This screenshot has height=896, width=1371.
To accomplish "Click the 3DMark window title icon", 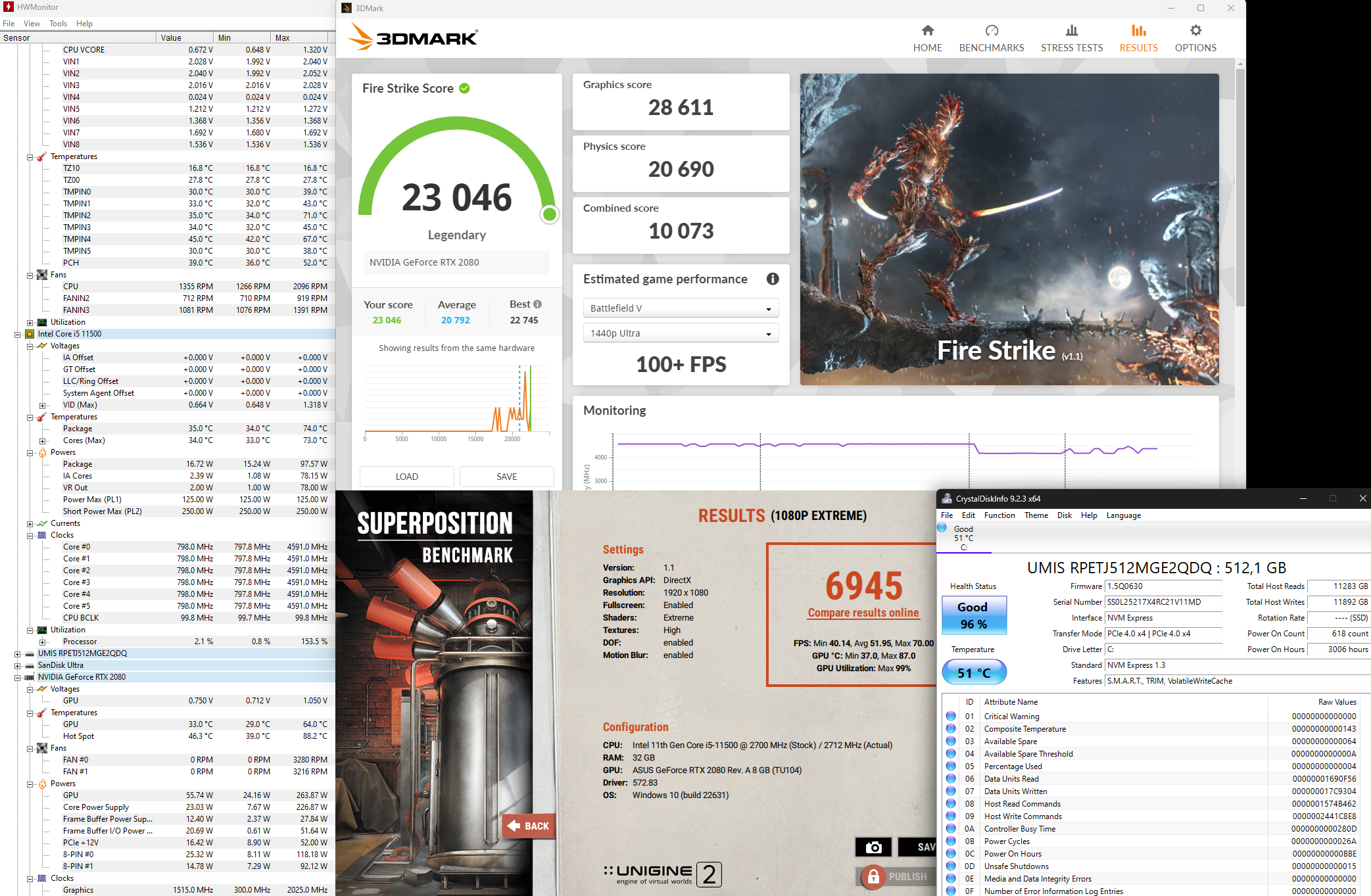I will 347,8.
